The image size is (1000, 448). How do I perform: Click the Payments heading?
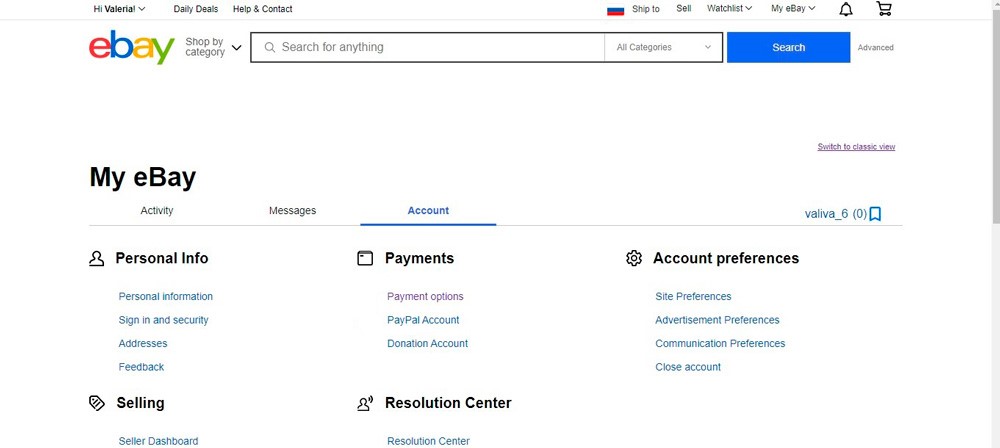[x=419, y=258]
